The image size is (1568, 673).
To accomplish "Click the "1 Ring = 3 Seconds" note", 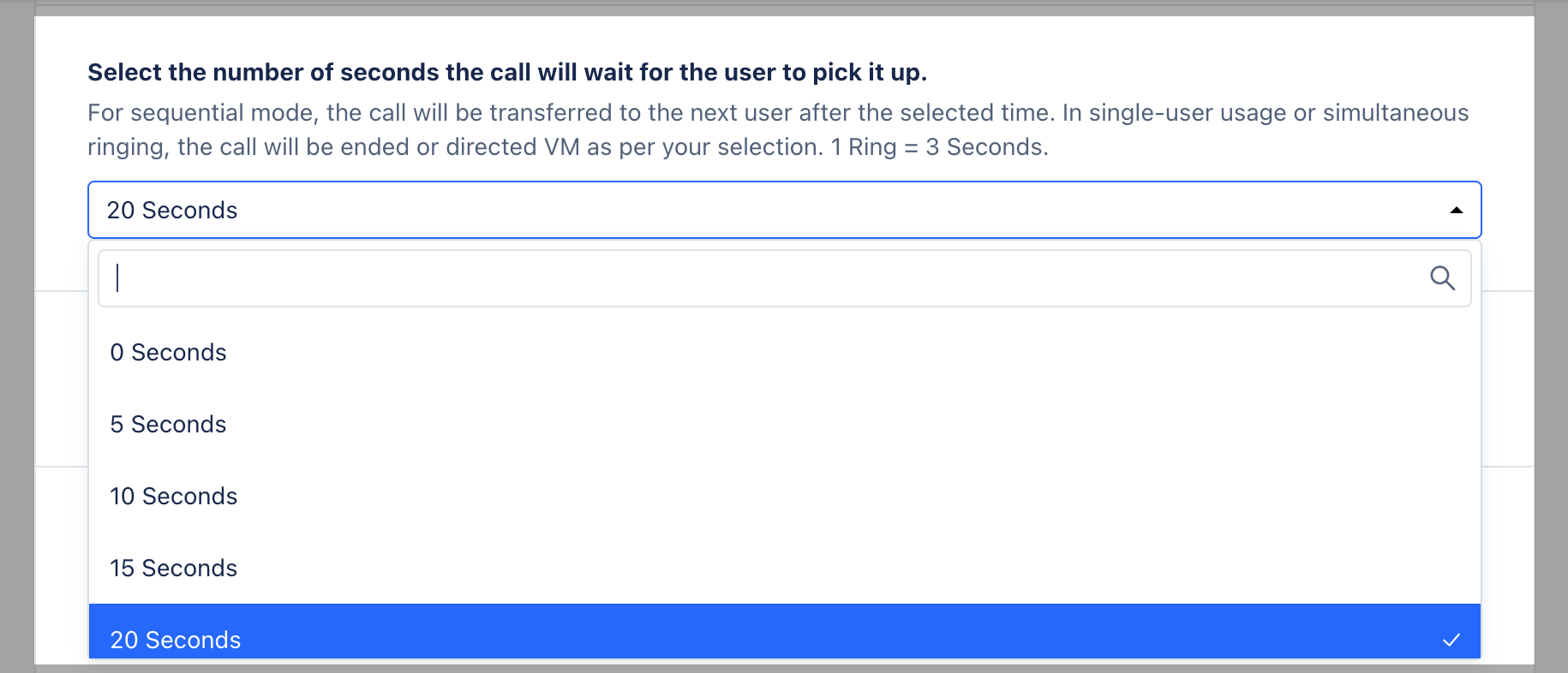I will 939,147.
